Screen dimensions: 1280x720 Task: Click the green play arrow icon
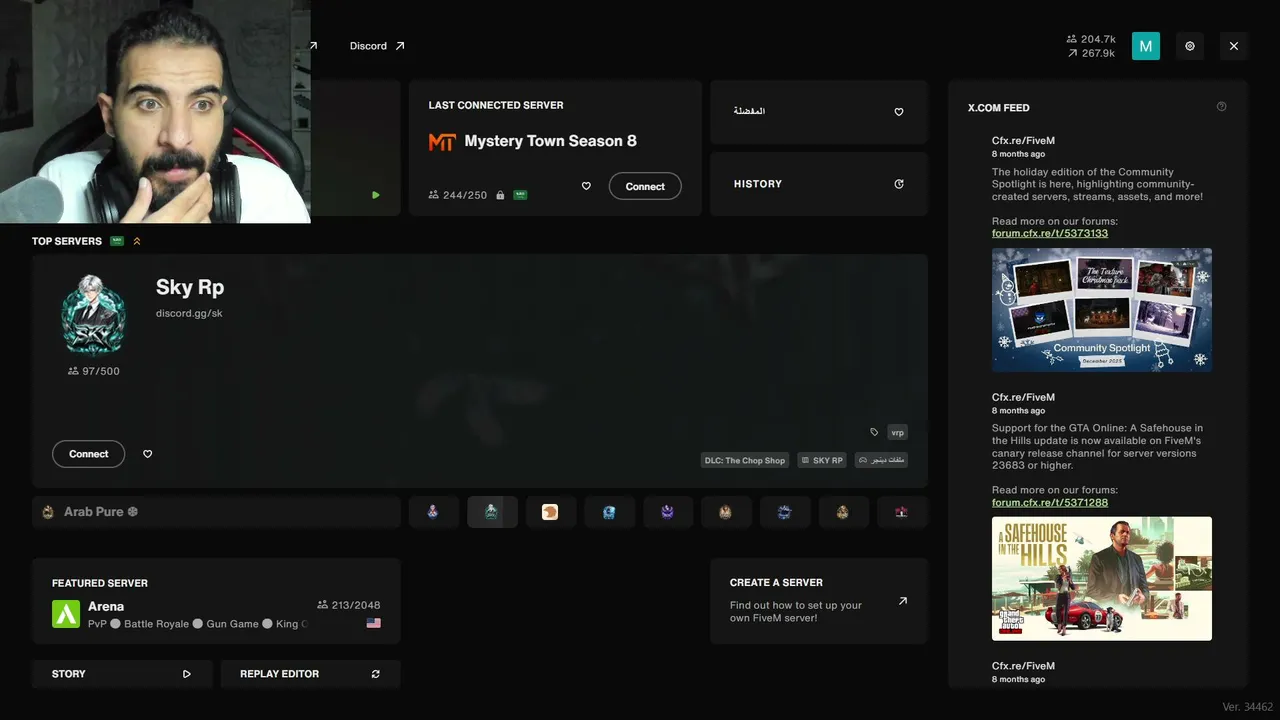coord(376,195)
